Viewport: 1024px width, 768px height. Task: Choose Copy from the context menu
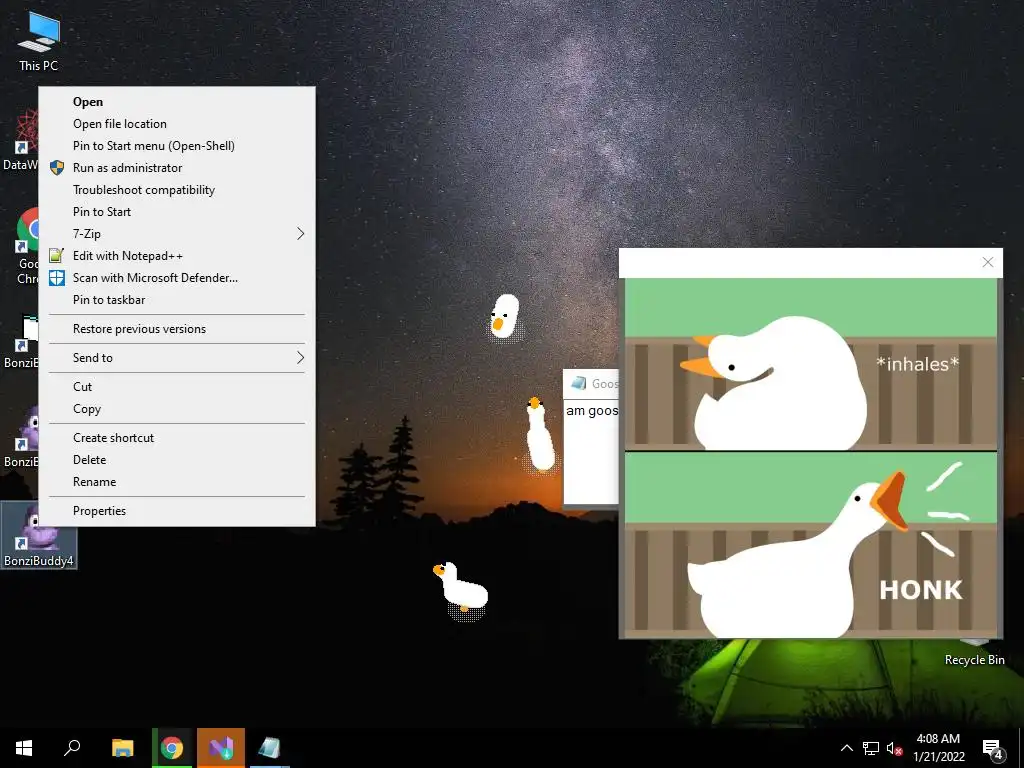point(177,409)
